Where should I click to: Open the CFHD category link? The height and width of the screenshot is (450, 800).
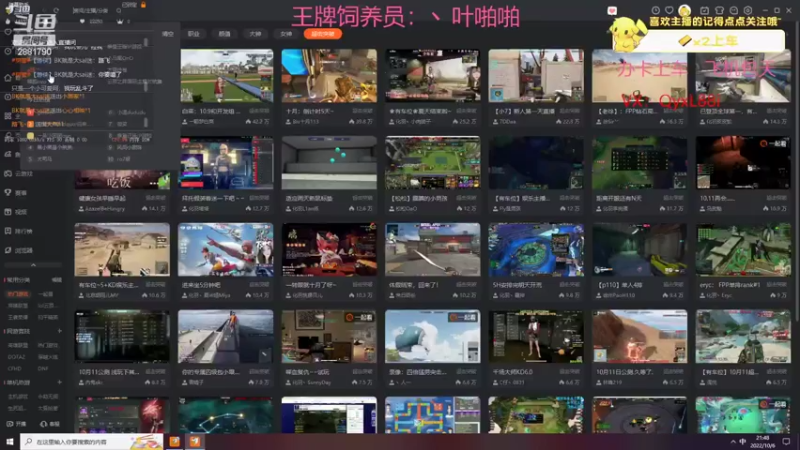point(14,368)
